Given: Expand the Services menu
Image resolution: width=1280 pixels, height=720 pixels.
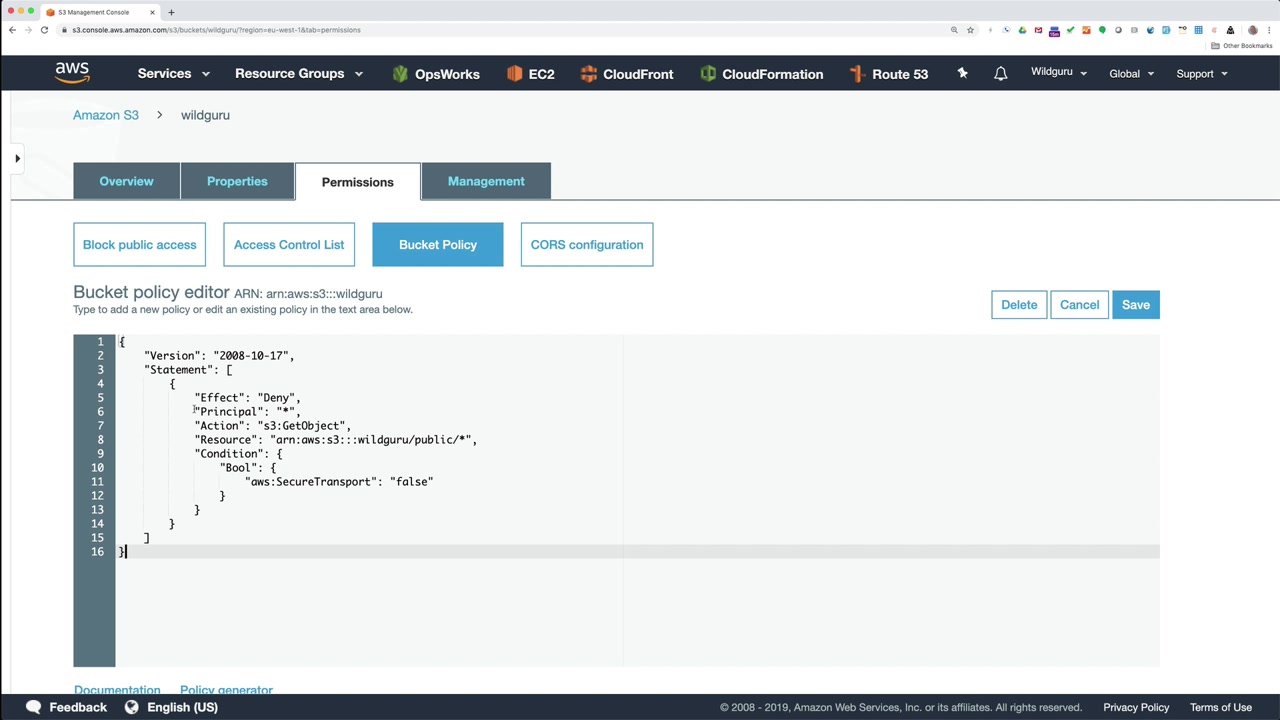Looking at the screenshot, I should pyautogui.click(x=174, y=73).
